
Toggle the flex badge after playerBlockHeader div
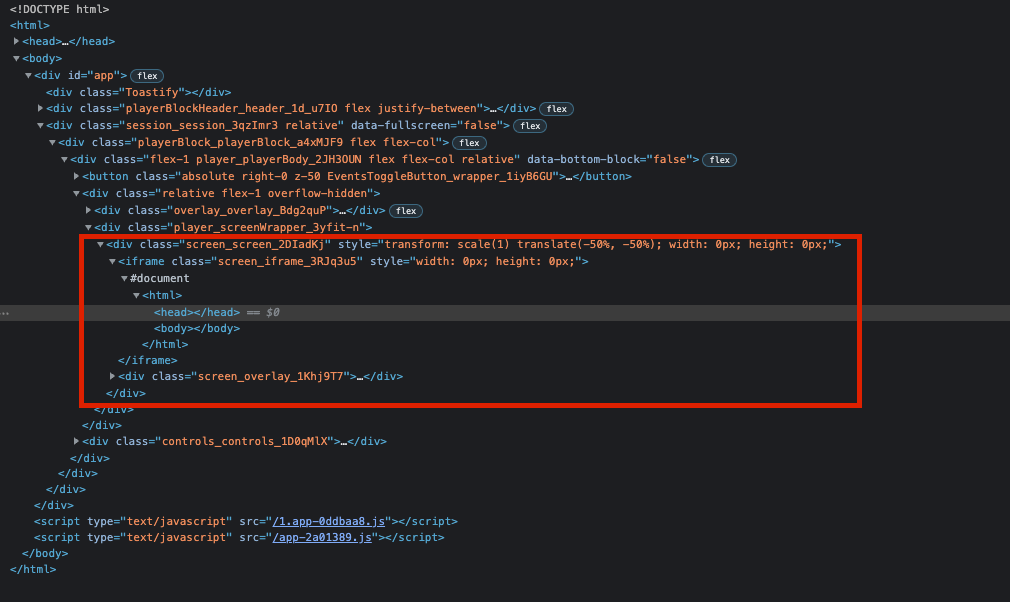point(556,108)
